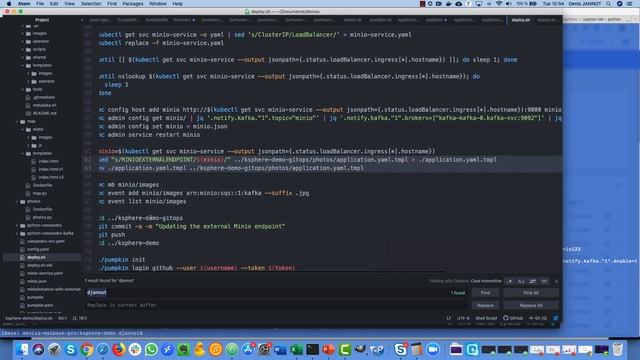Open Safari from the Dock
The image size is (640, 360).
click(102, 349)
